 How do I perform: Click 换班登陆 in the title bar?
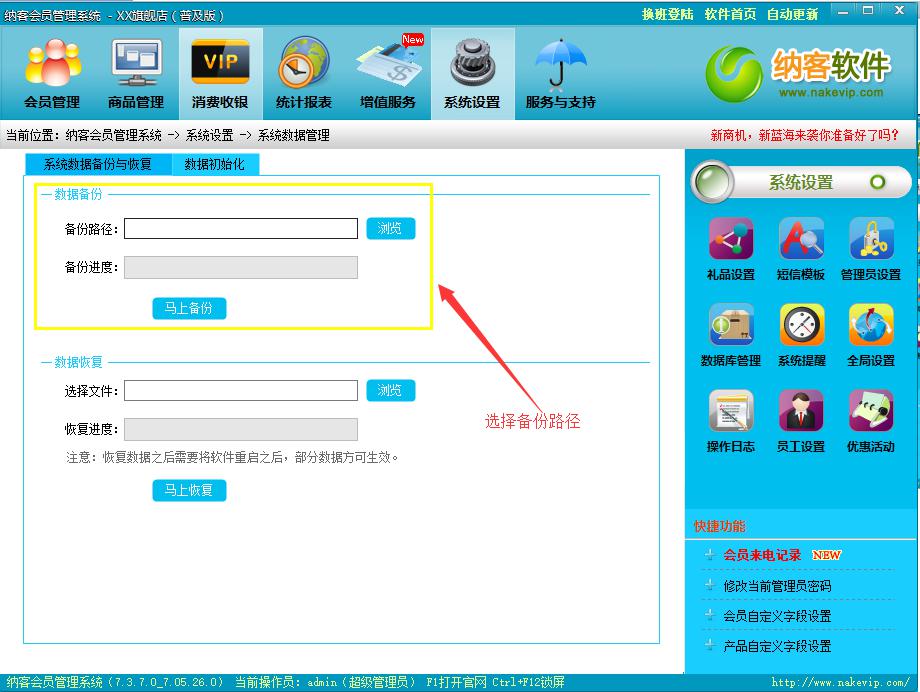667,14
